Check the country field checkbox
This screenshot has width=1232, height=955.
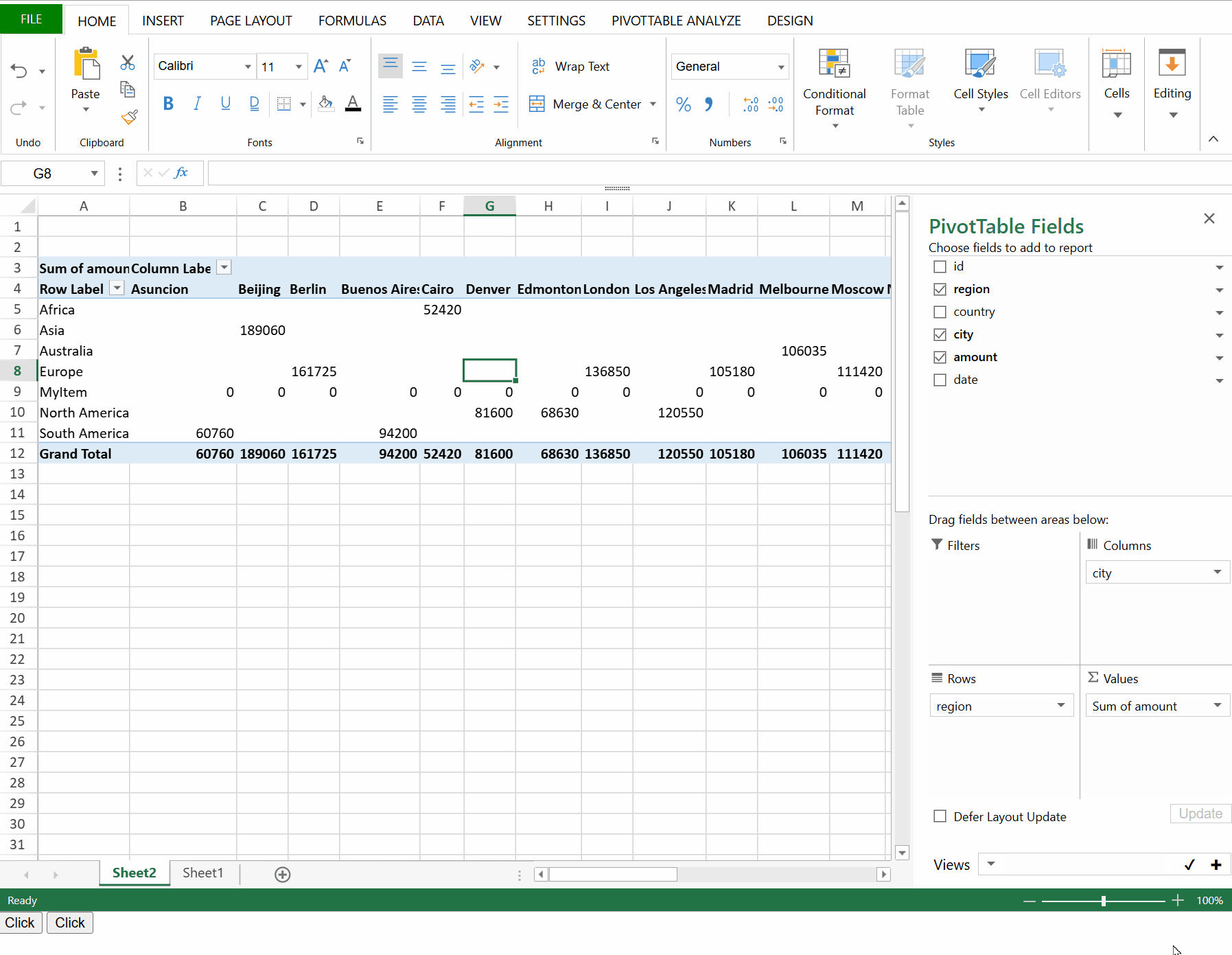coord(940,312)
